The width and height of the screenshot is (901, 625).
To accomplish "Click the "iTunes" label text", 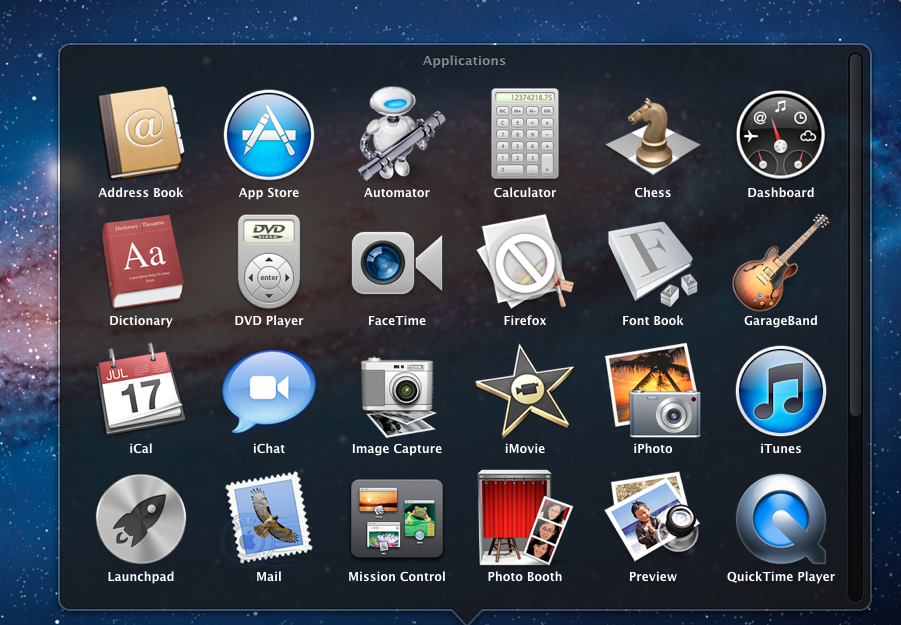I will click(x=780, y=449).
